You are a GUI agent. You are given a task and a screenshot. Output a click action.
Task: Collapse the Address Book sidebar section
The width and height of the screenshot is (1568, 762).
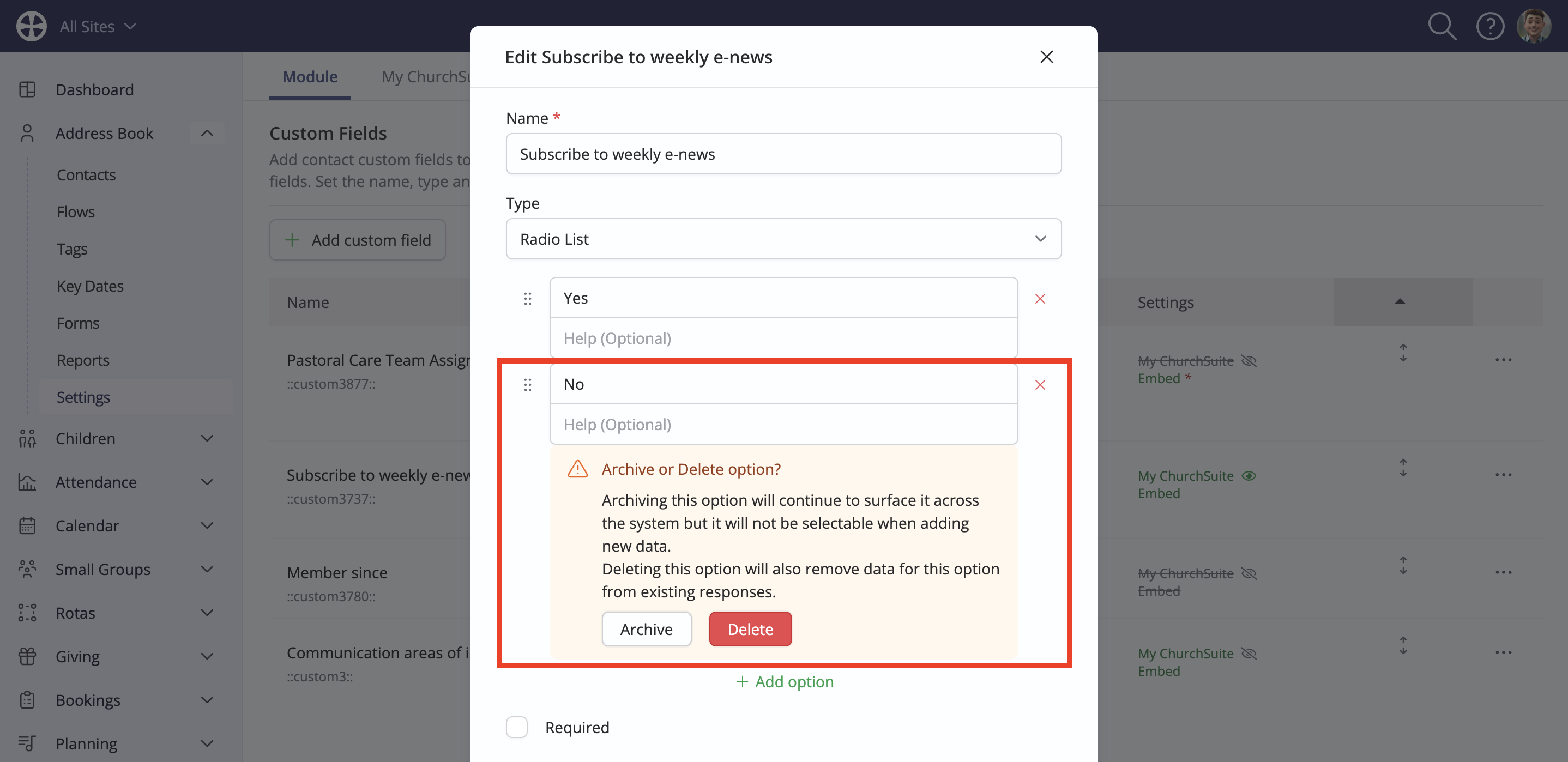click(207, 134)
